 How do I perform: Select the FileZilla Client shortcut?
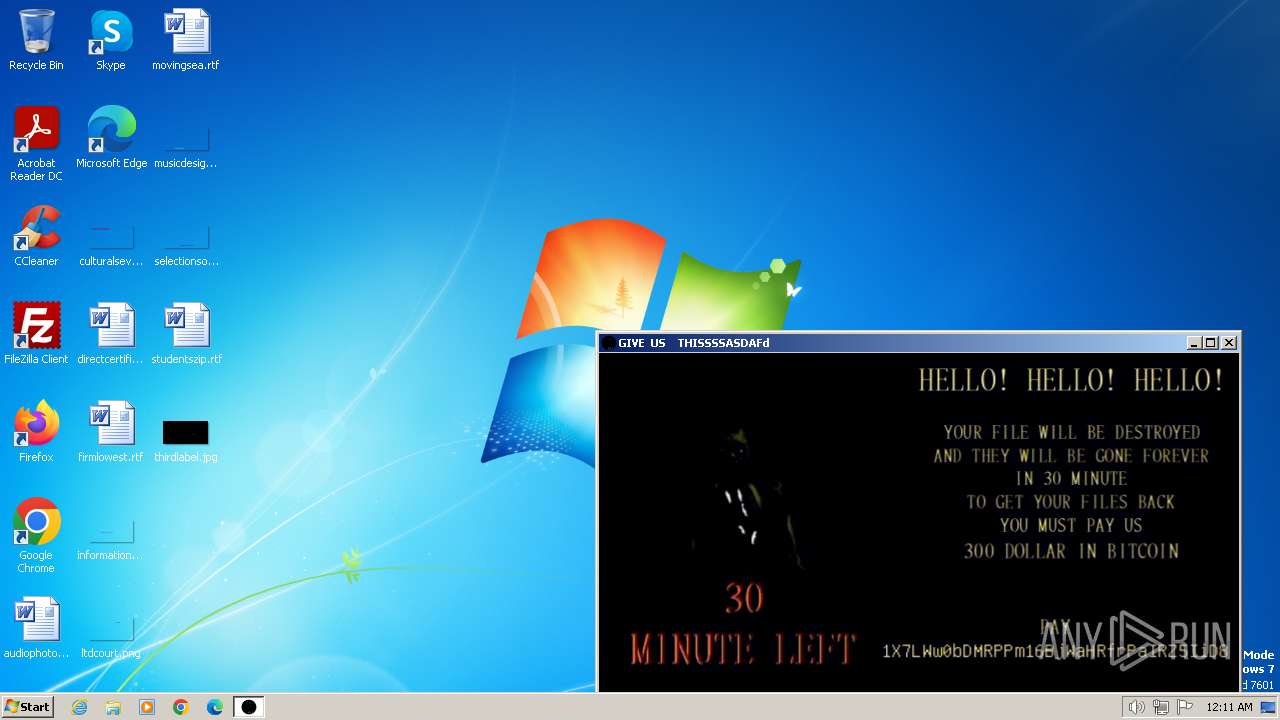(36, 334)
